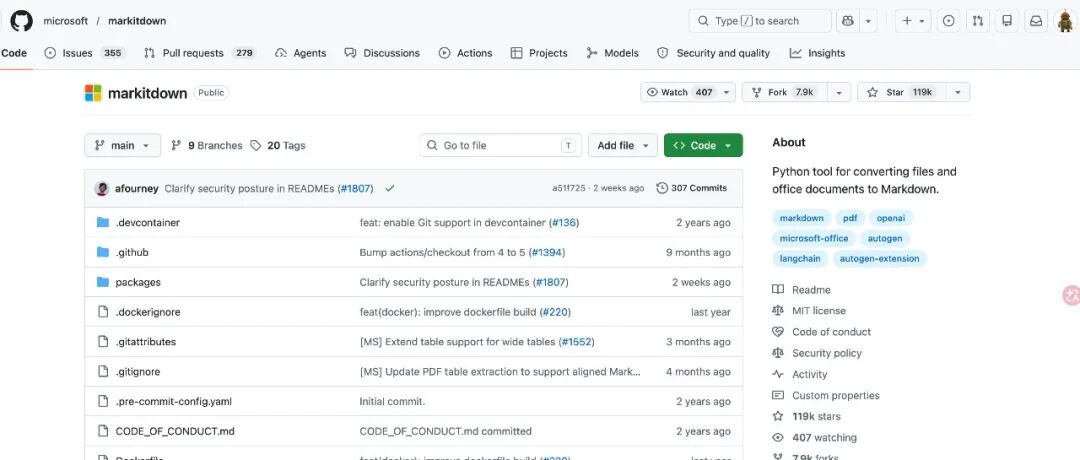Click the CODE_OF_CONDUCT.md file icon

[103, 431]
